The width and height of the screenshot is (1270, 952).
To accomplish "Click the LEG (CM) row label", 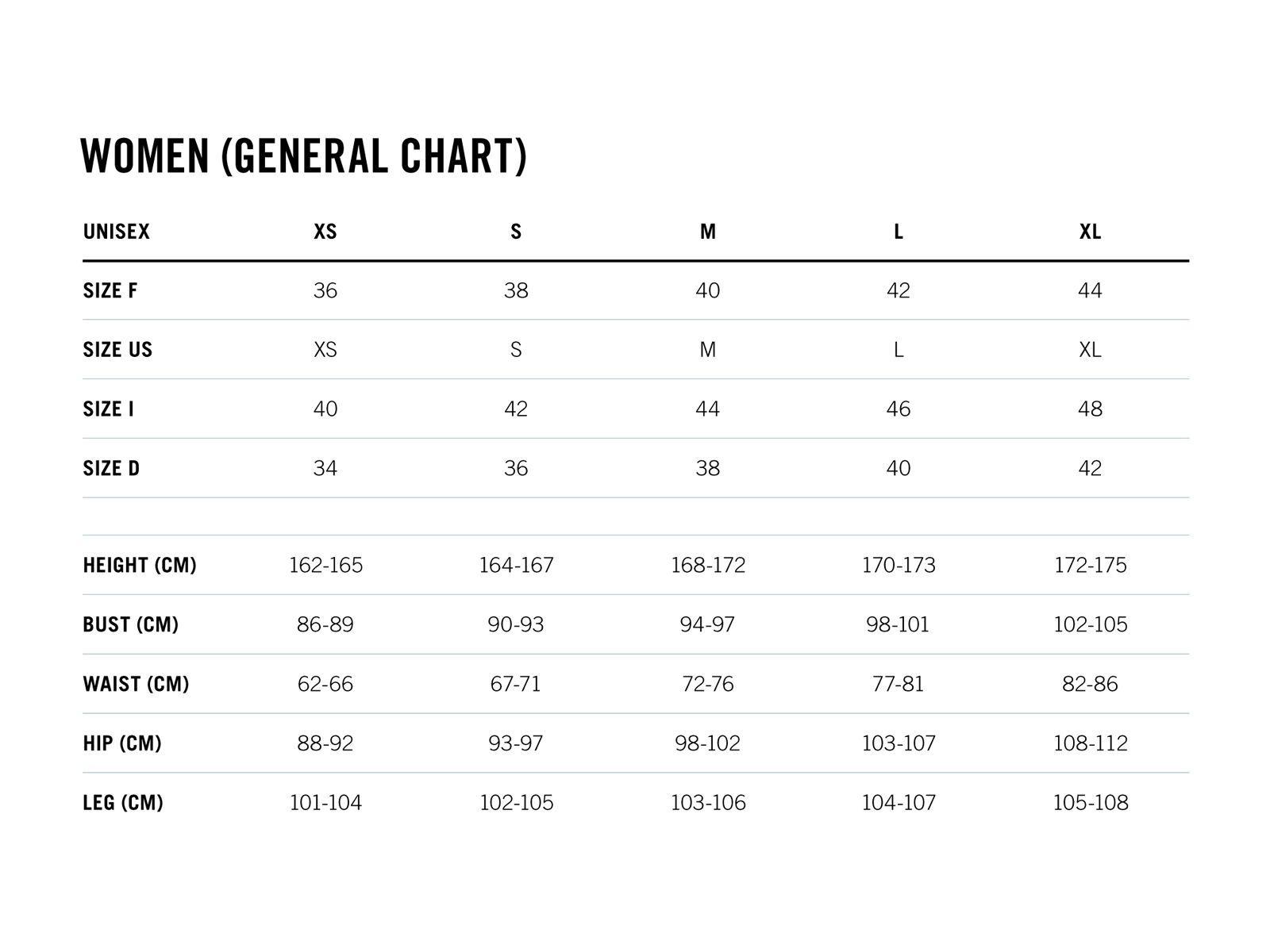I will [123, 803].
